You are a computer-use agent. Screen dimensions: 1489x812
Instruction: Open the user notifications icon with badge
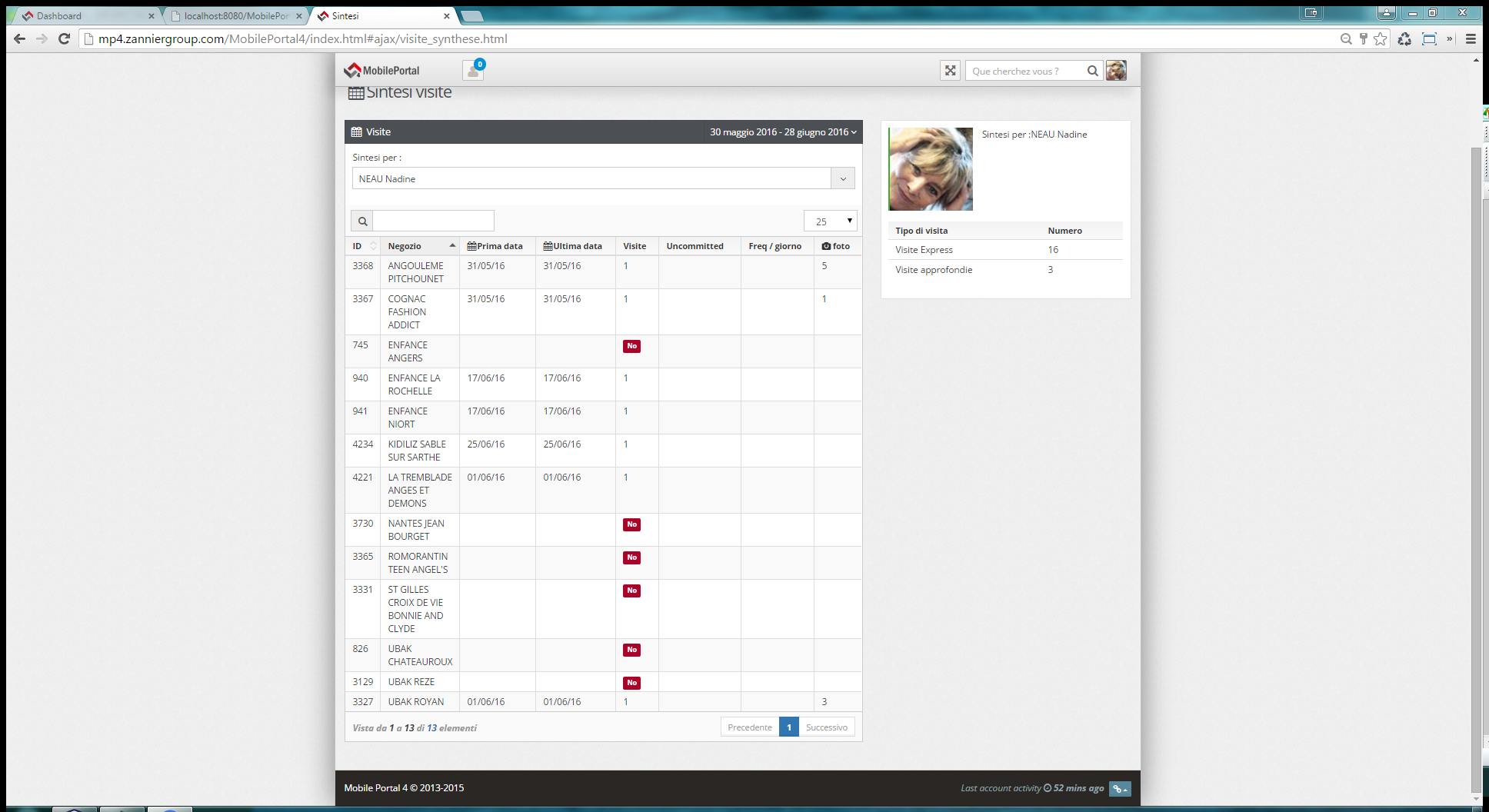point(472,71)
